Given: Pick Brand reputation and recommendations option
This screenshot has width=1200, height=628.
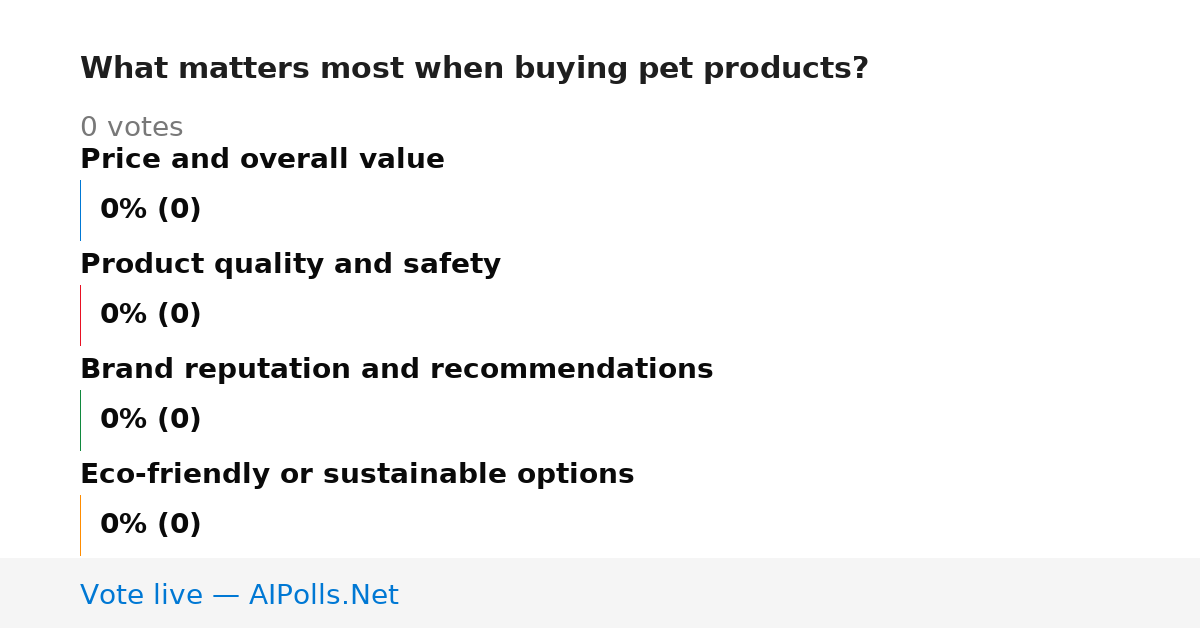Looking at the screenshot, I should (x=396, y=369).
